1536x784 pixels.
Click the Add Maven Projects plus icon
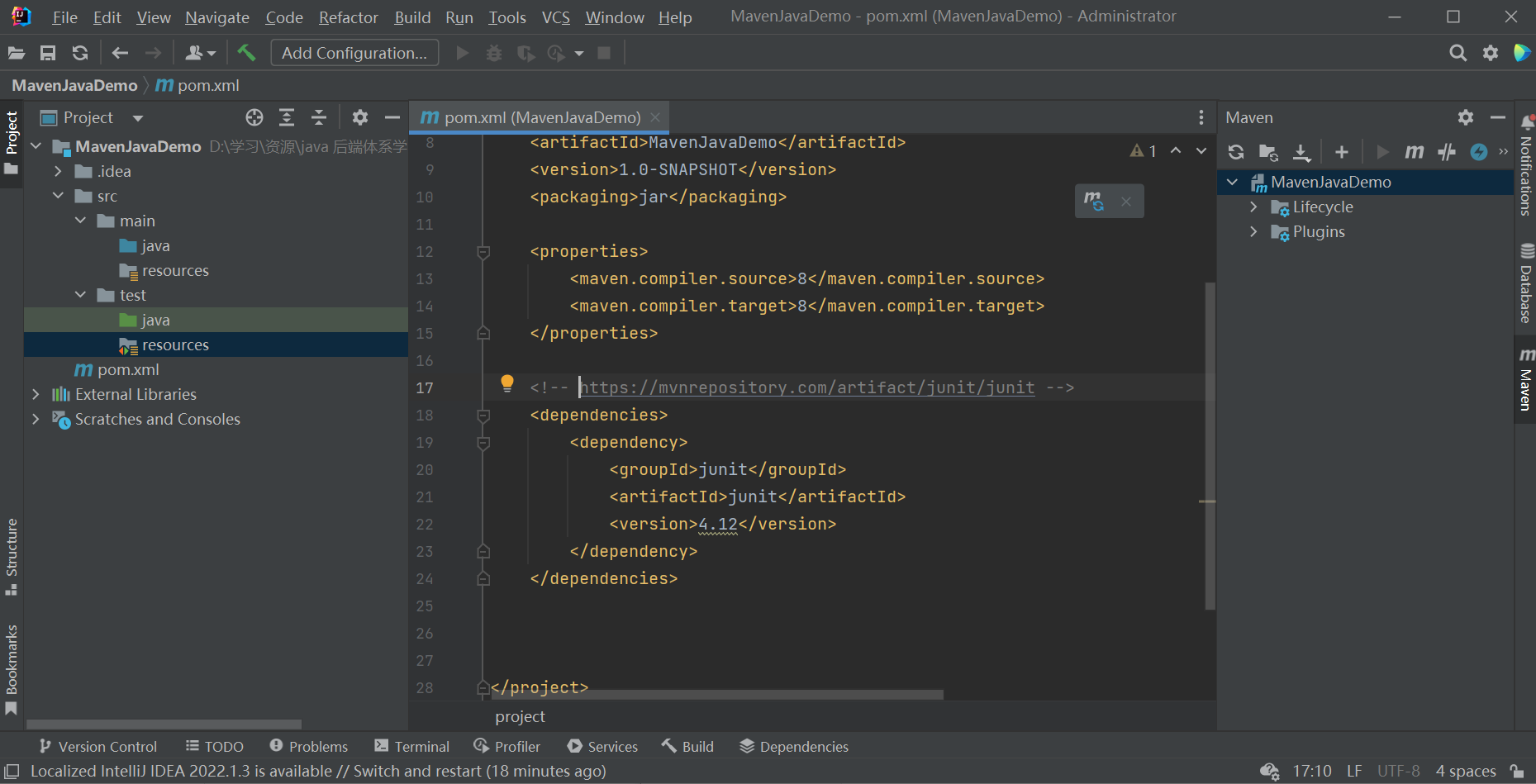coord(1342,152)
